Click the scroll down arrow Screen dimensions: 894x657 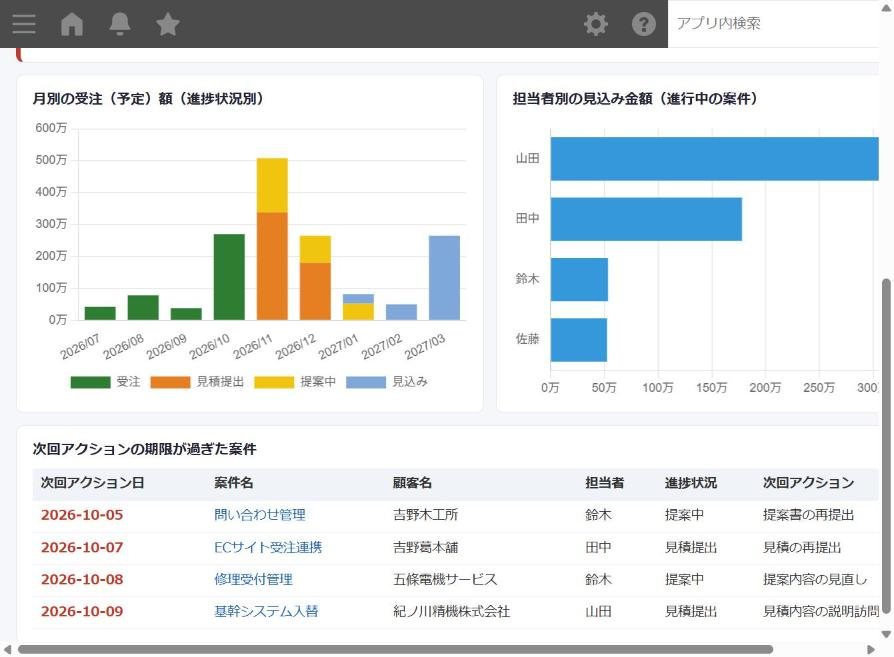pyautogui.click(x=886, y=634)
